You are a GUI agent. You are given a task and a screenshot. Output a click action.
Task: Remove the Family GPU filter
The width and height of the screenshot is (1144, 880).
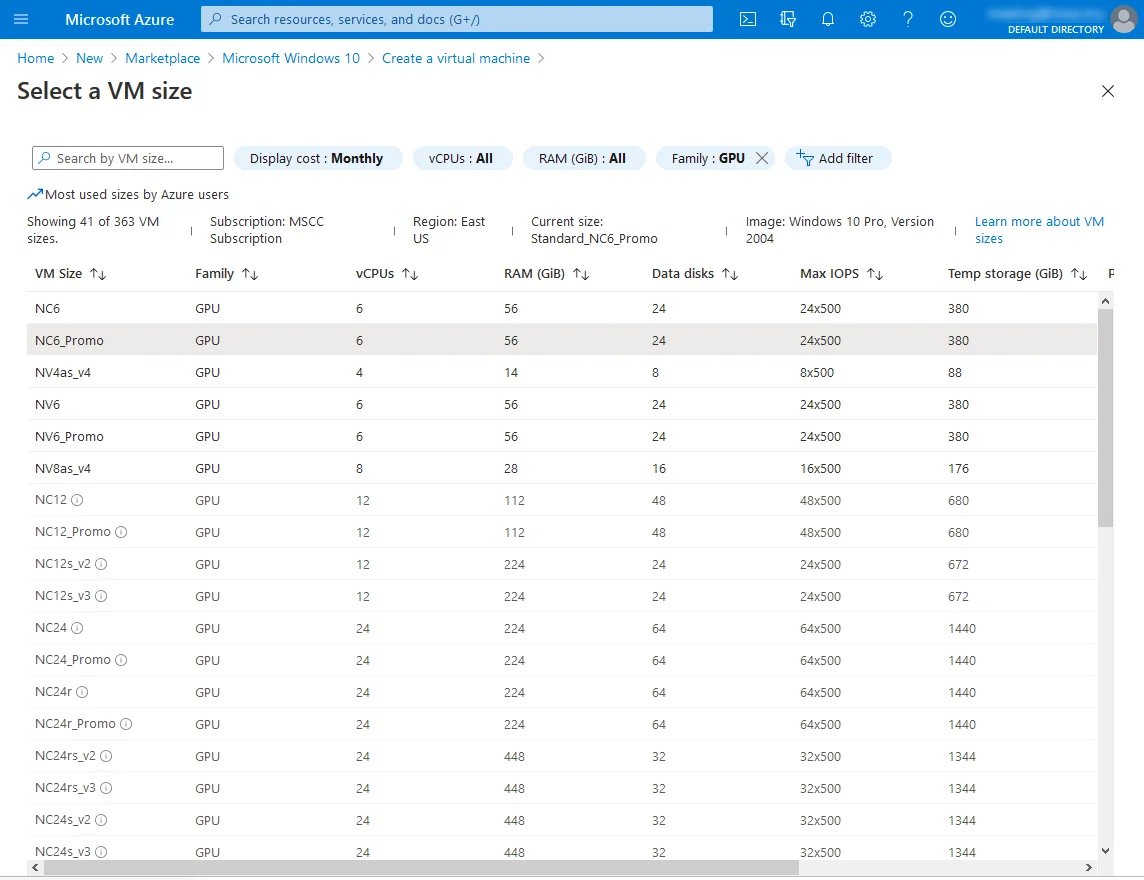[762, 158]
